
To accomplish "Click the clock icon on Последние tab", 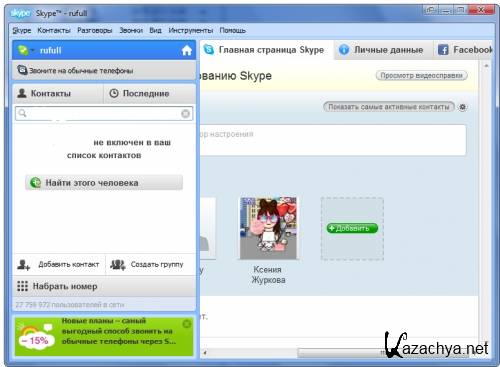I will pyautogui.click(x=114, y=93).
